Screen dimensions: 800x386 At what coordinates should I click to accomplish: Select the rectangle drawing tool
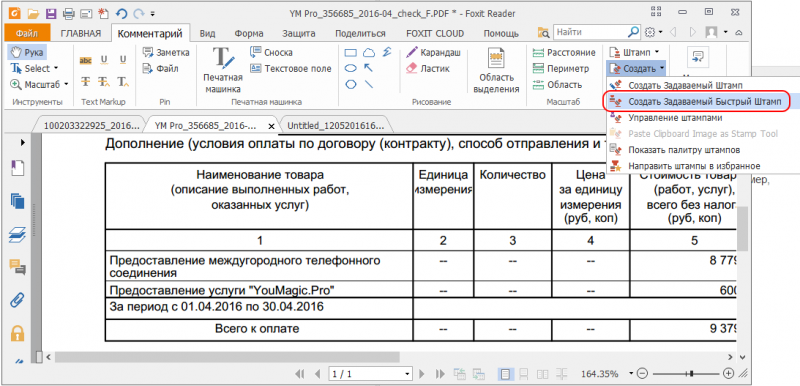pyautogui.click(x=351, y=53)
